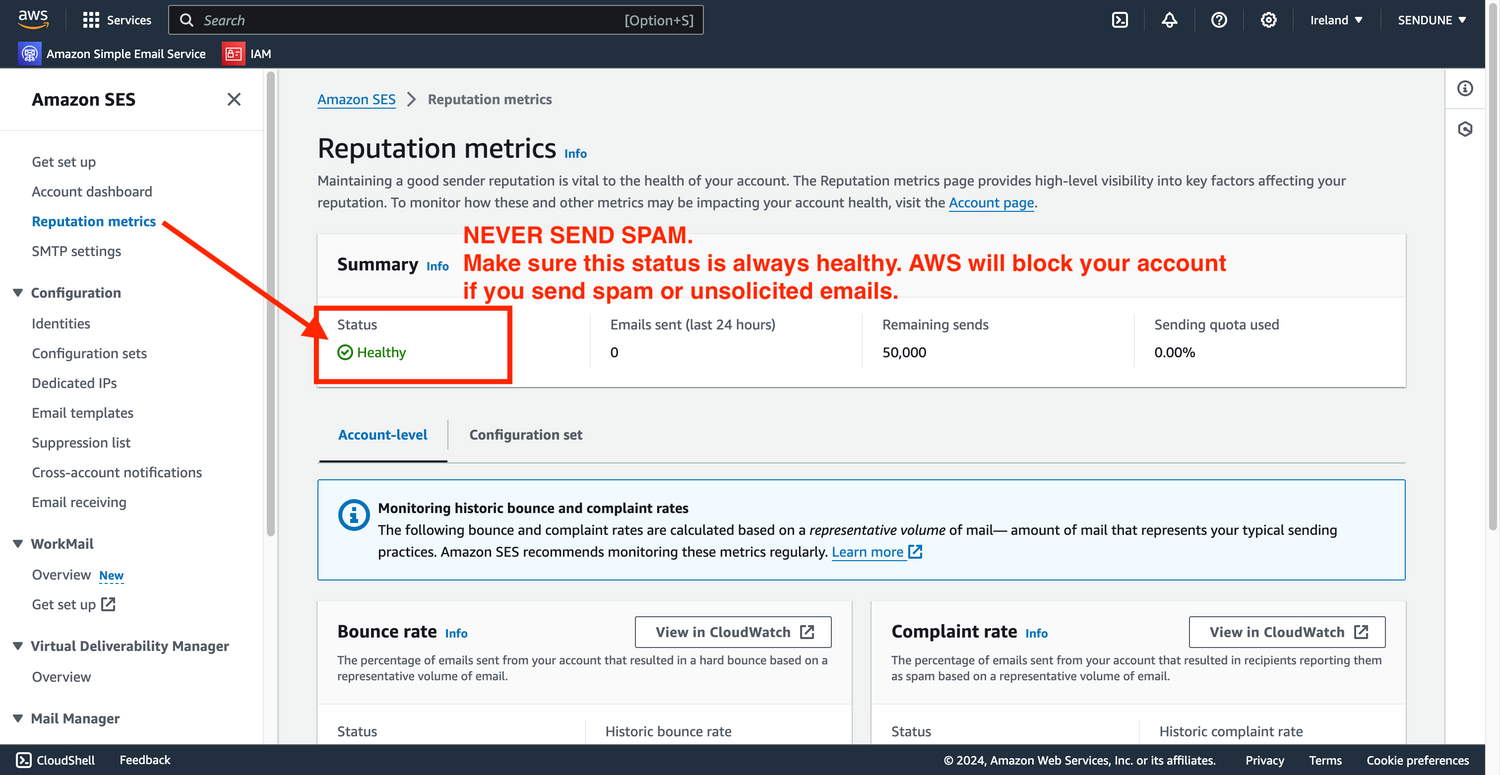Select the Account-level tab
This screenshot has height=775, width=1500.
(383, 435)
